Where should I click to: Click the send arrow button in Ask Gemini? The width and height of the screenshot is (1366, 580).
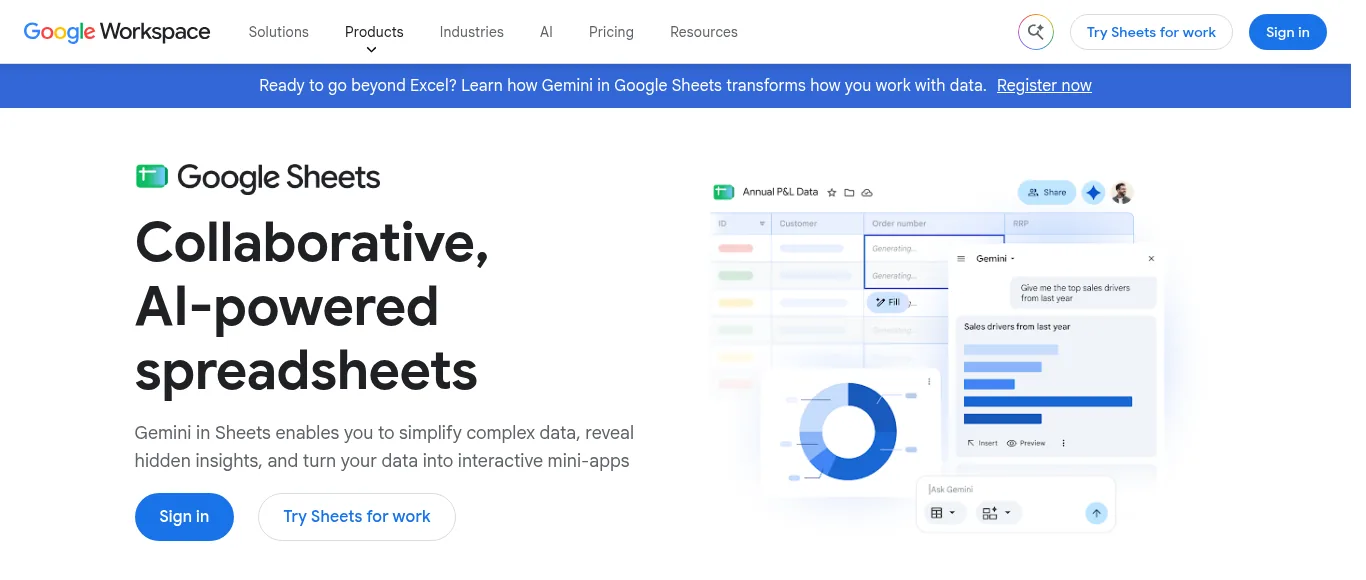click(1096, 513)
